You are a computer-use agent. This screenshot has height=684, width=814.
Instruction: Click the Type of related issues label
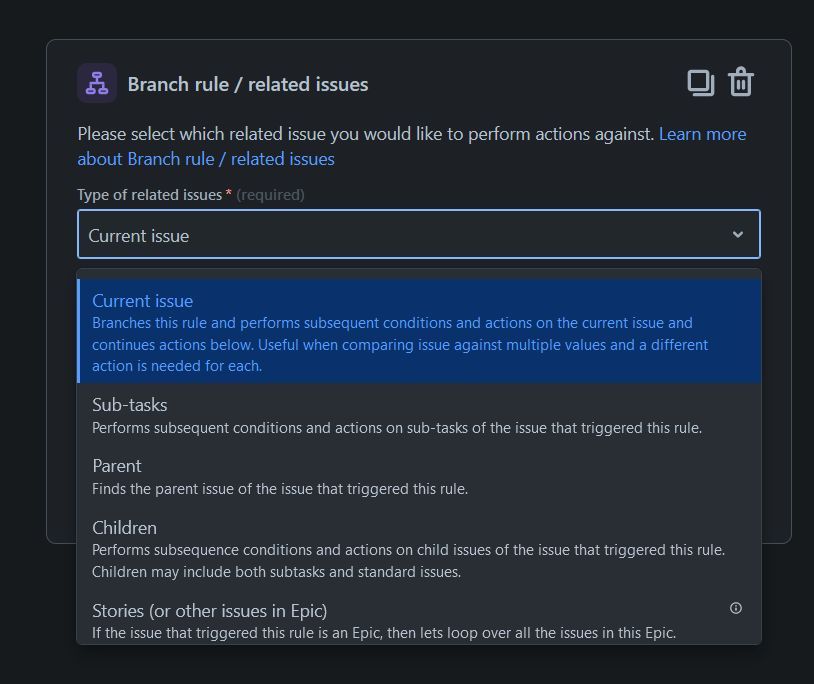point(150,195)
